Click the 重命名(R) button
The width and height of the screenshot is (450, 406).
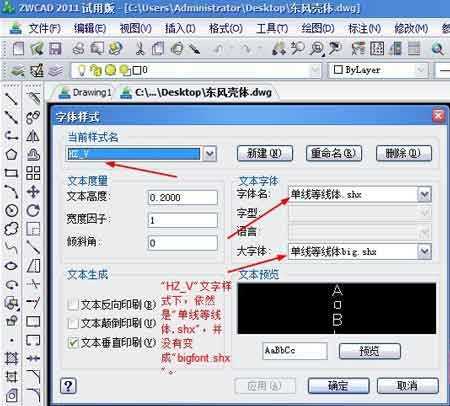click(334, 153)
